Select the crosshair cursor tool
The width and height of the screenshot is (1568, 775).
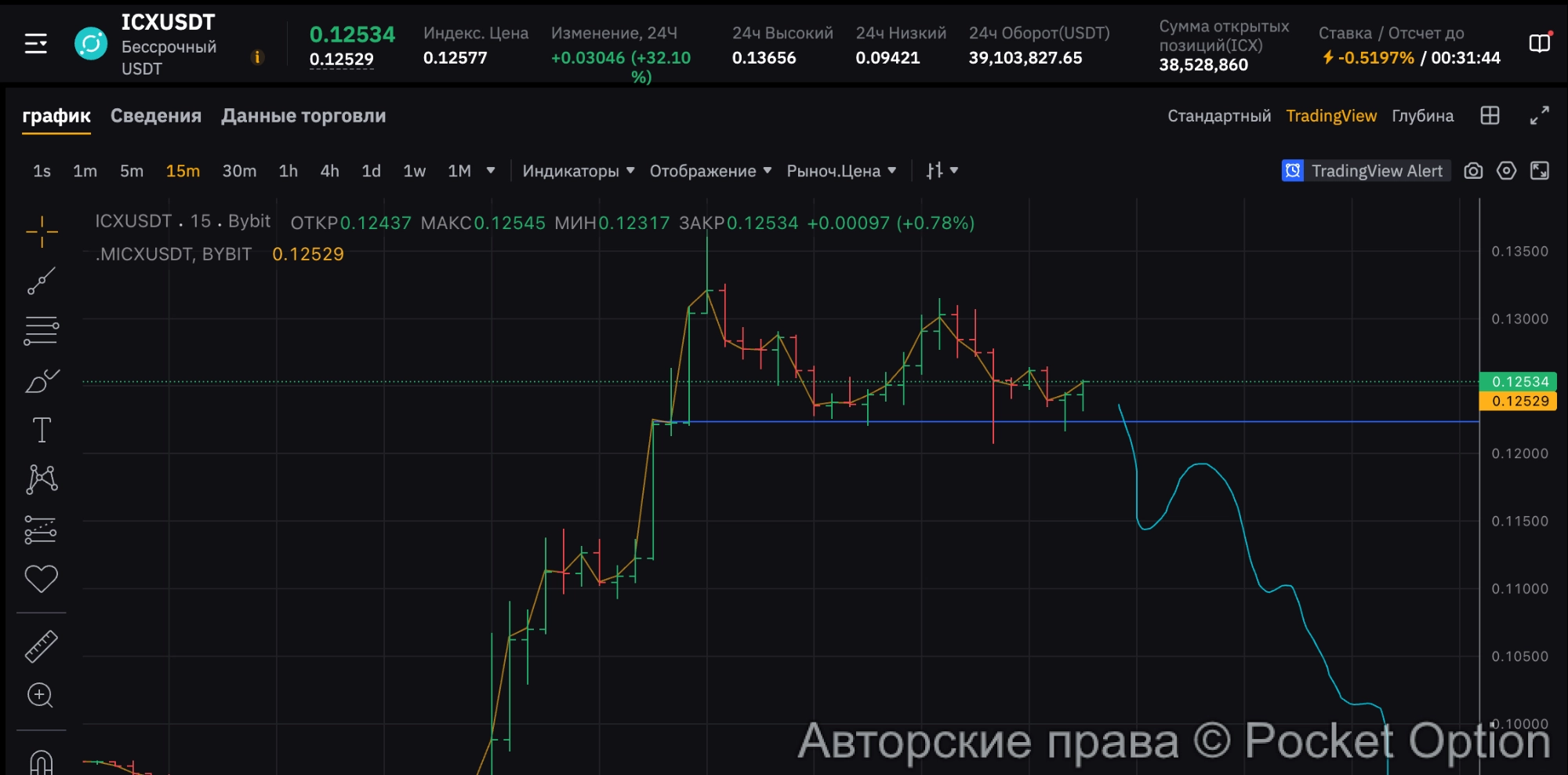point(42,231)
